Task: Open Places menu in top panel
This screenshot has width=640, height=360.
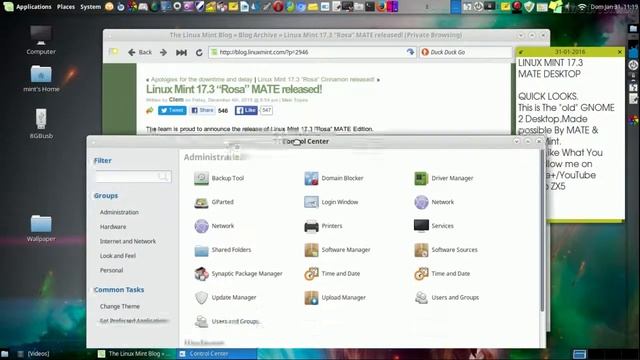Action: click(66, 7)
